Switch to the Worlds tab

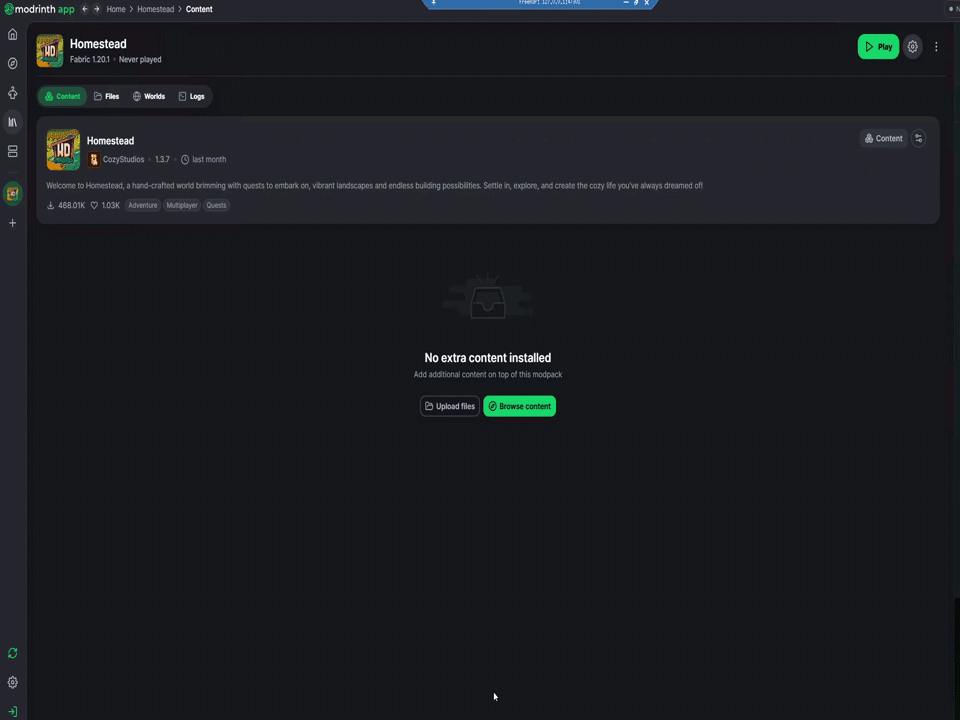(149, 96)
